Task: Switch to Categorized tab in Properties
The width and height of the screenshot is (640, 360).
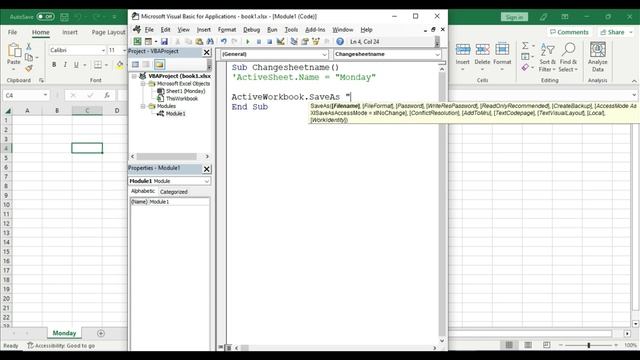Action: [x=174, y=192]
